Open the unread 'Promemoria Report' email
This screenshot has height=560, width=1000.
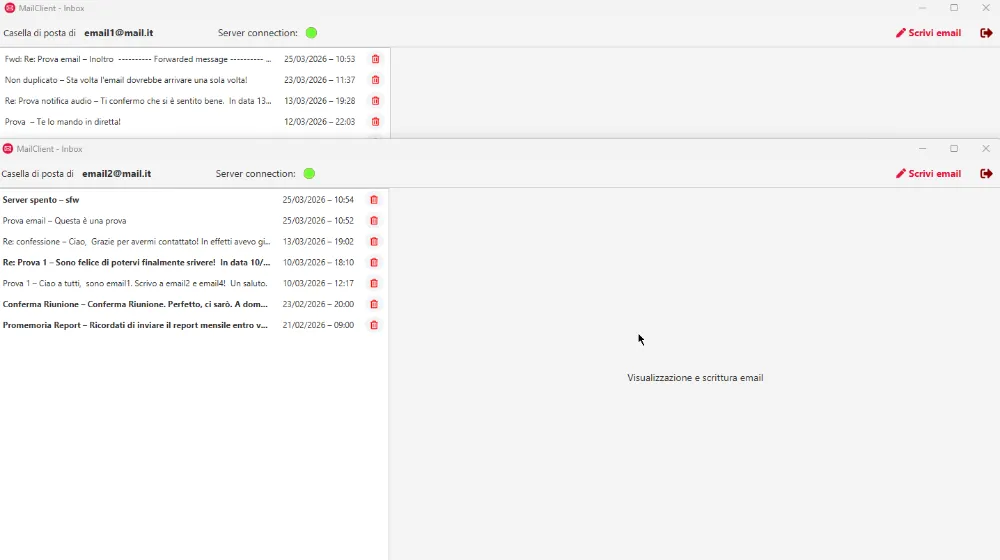(x=194, y=325)
